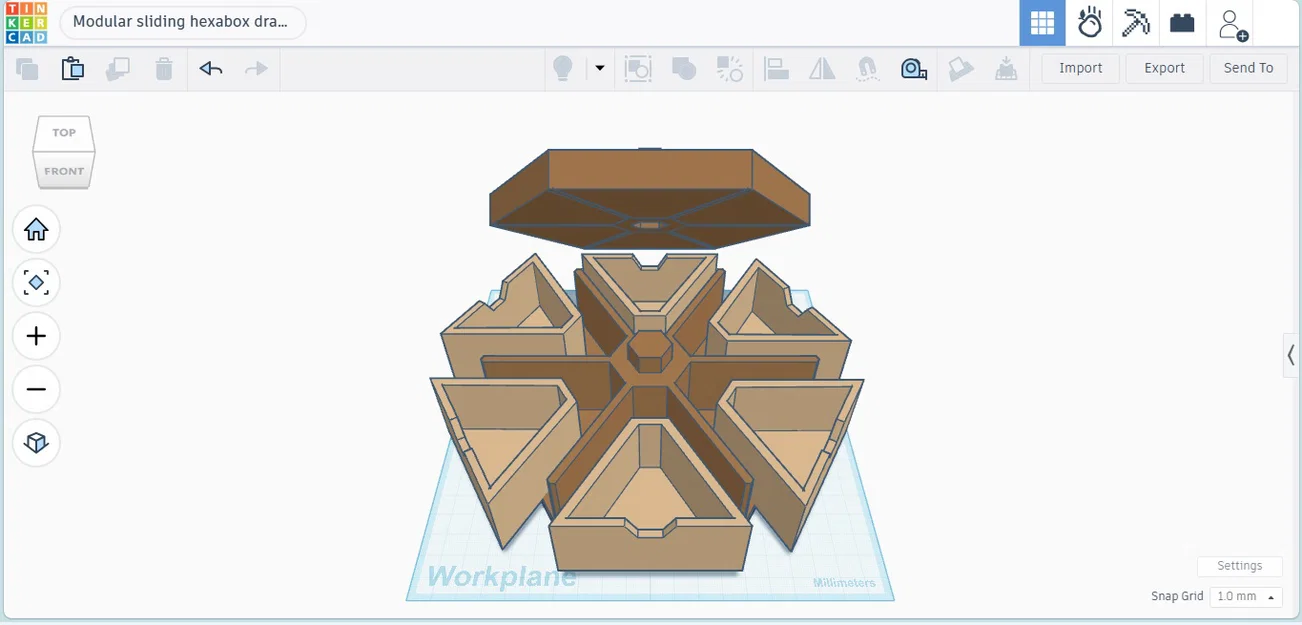This screenshot has height=625, width=1302.
Task: Click the Import button
Action: coord(1081,68)
